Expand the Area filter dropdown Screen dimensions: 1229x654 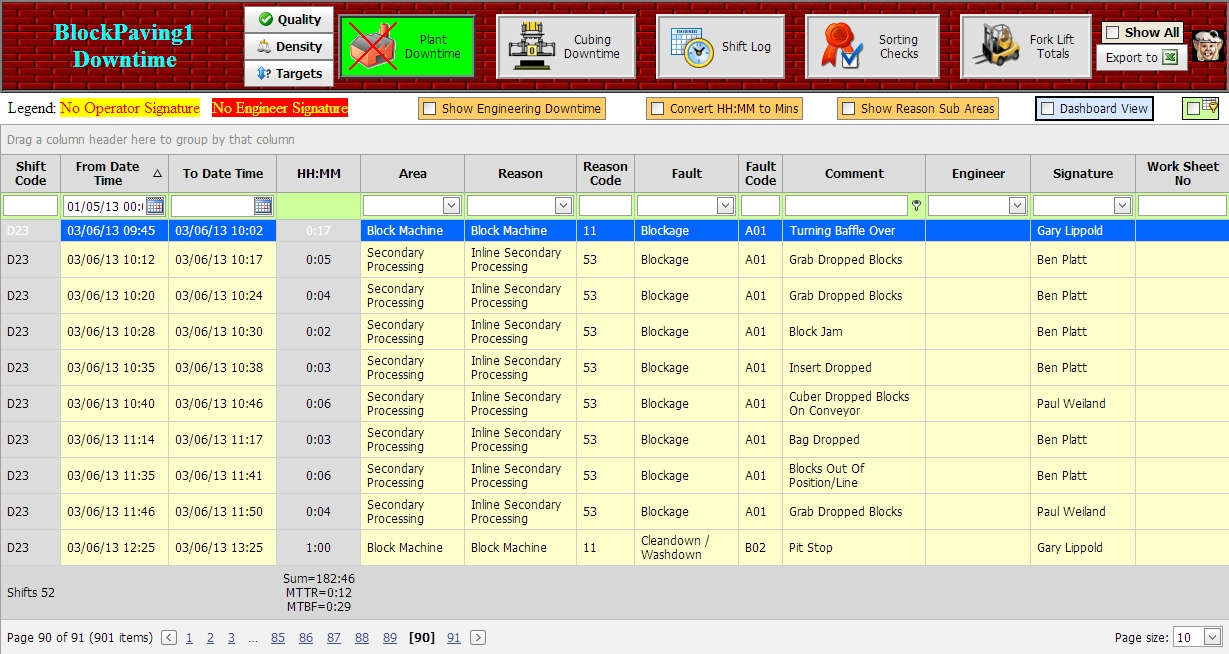[451, 206]
